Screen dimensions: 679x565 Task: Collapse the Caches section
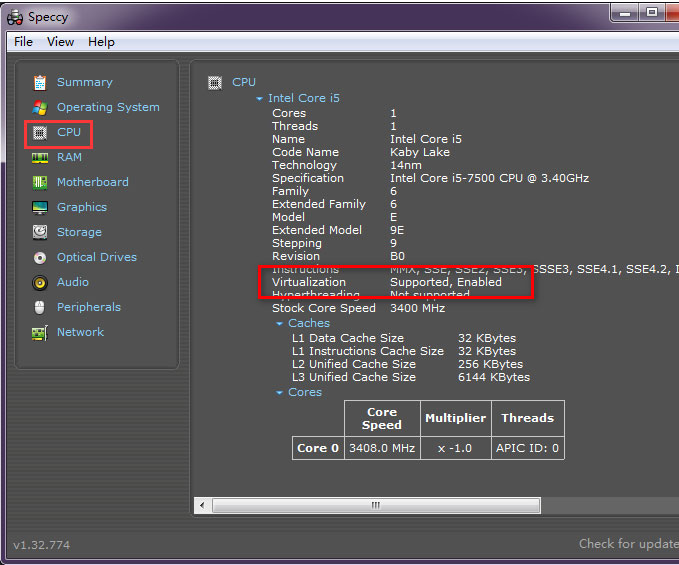[280, 324]
